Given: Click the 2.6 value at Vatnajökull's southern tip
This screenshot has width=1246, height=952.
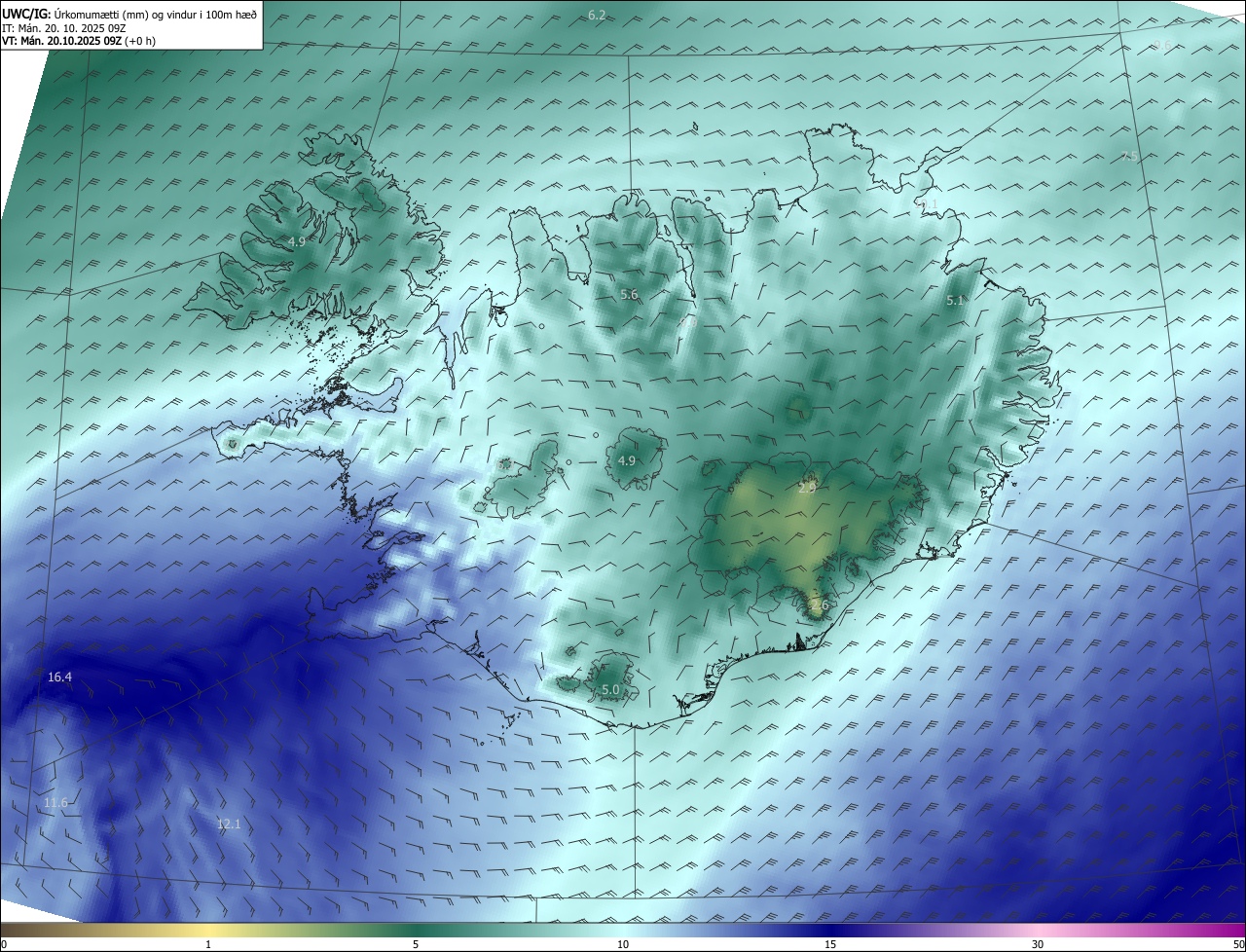Looking at the screenshot, I should [x=820, y=605].
